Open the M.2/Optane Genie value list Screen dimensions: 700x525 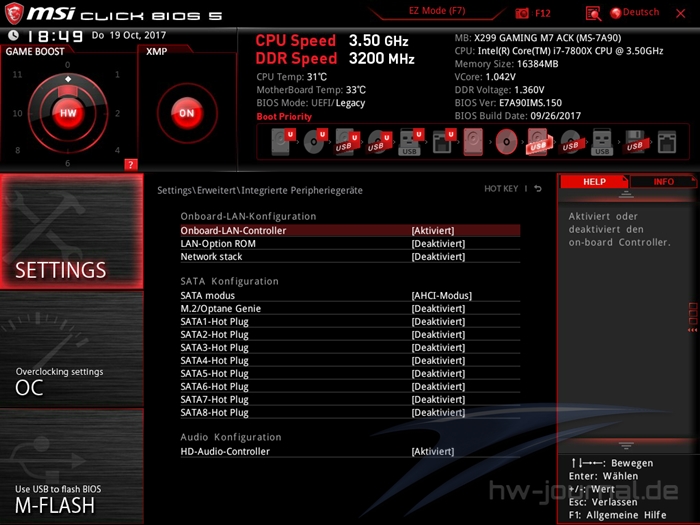438,308
